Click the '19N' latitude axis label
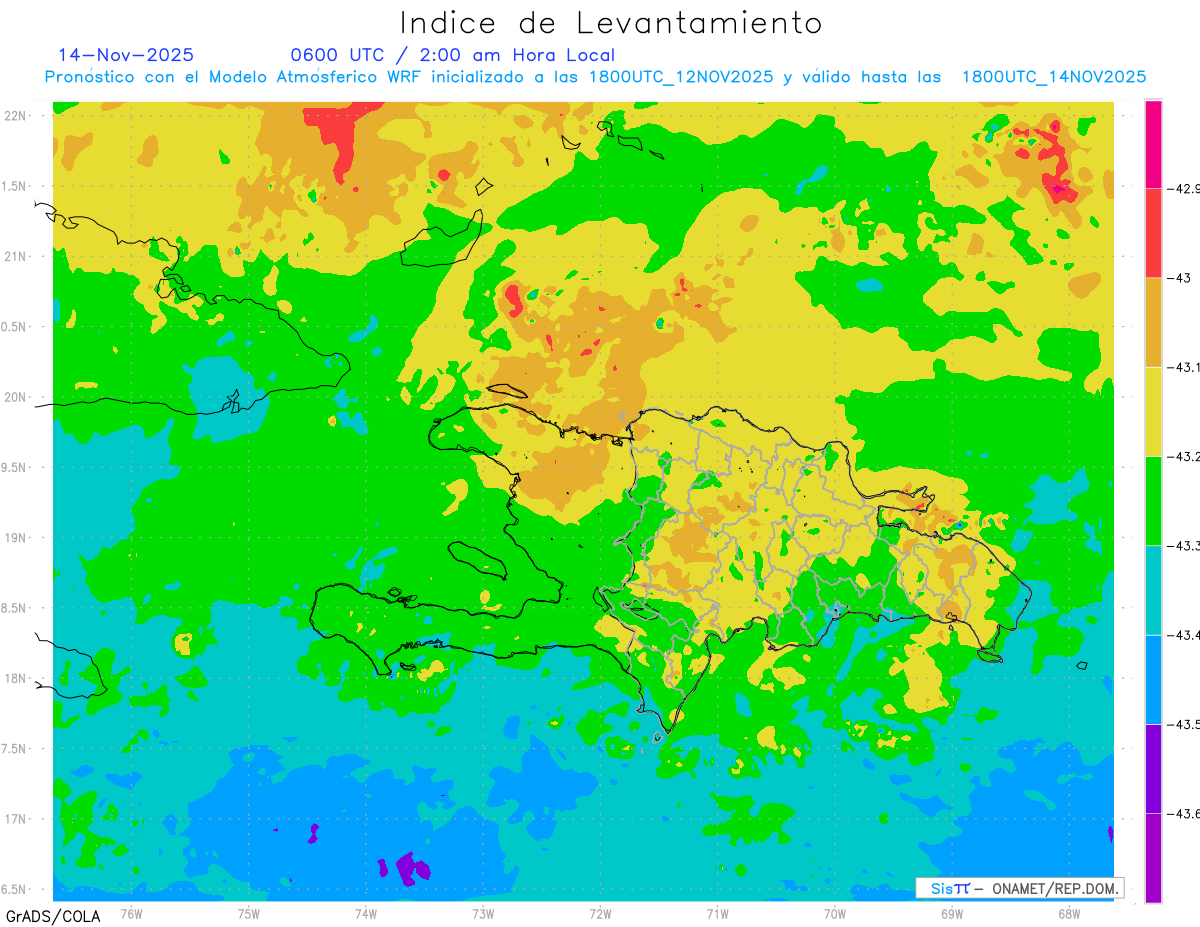 [x=16, y=537]
